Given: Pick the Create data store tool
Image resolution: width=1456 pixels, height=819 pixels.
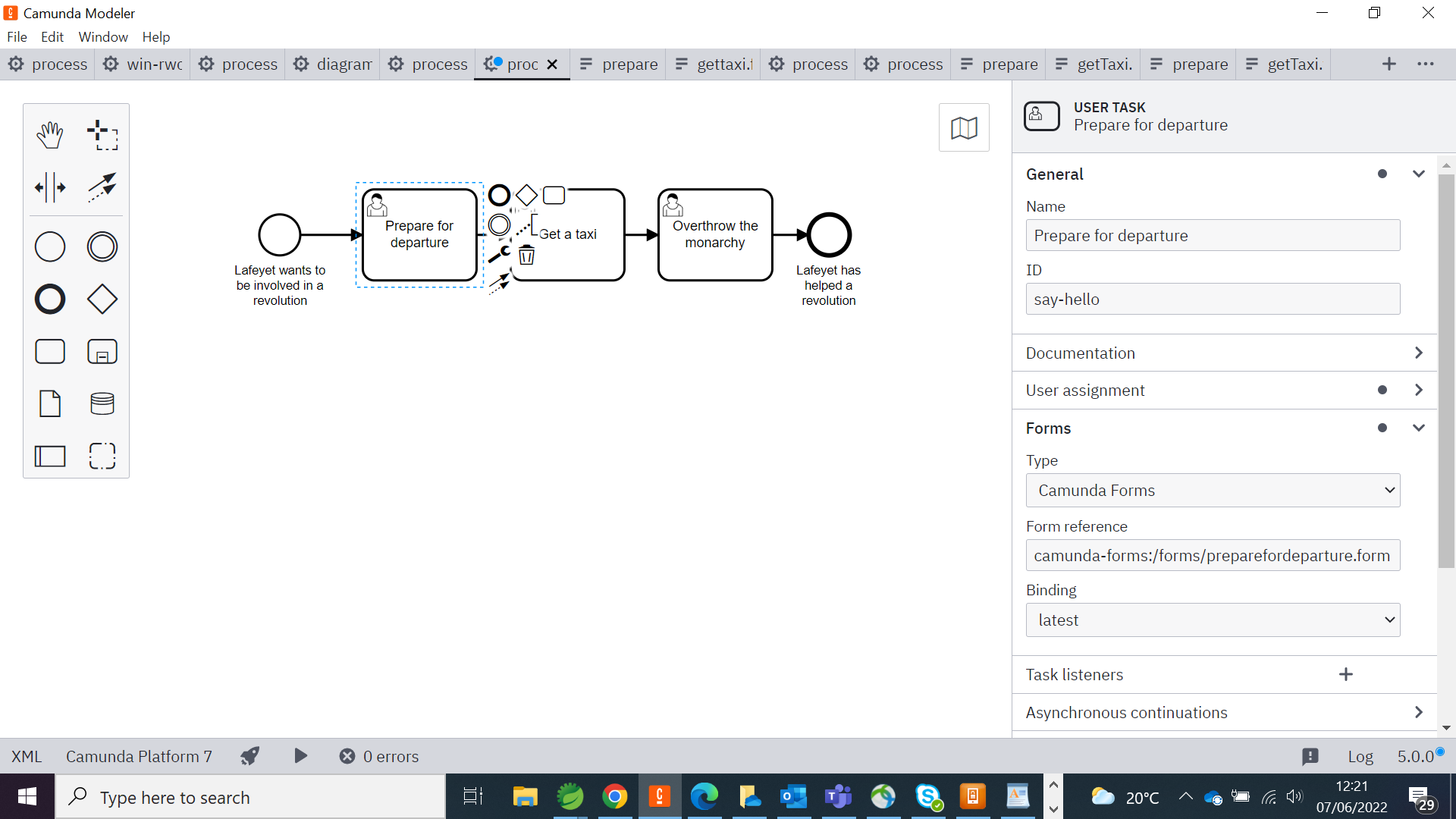Looking at the screenshot, I should click(102, 403).
